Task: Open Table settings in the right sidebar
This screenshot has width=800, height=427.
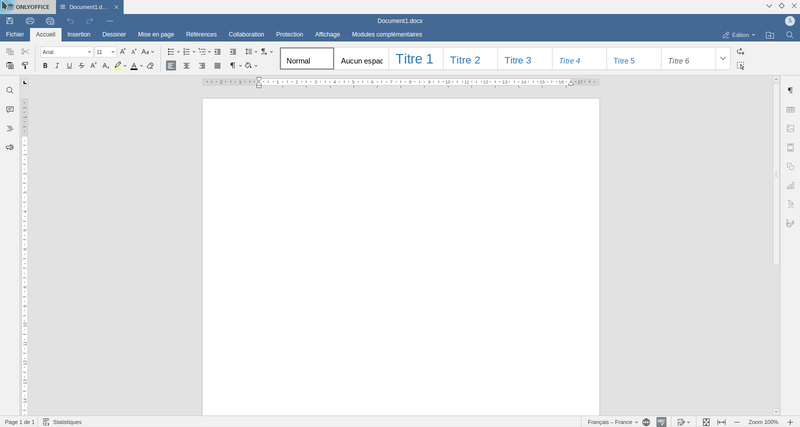Action: [x=790, y=110]
